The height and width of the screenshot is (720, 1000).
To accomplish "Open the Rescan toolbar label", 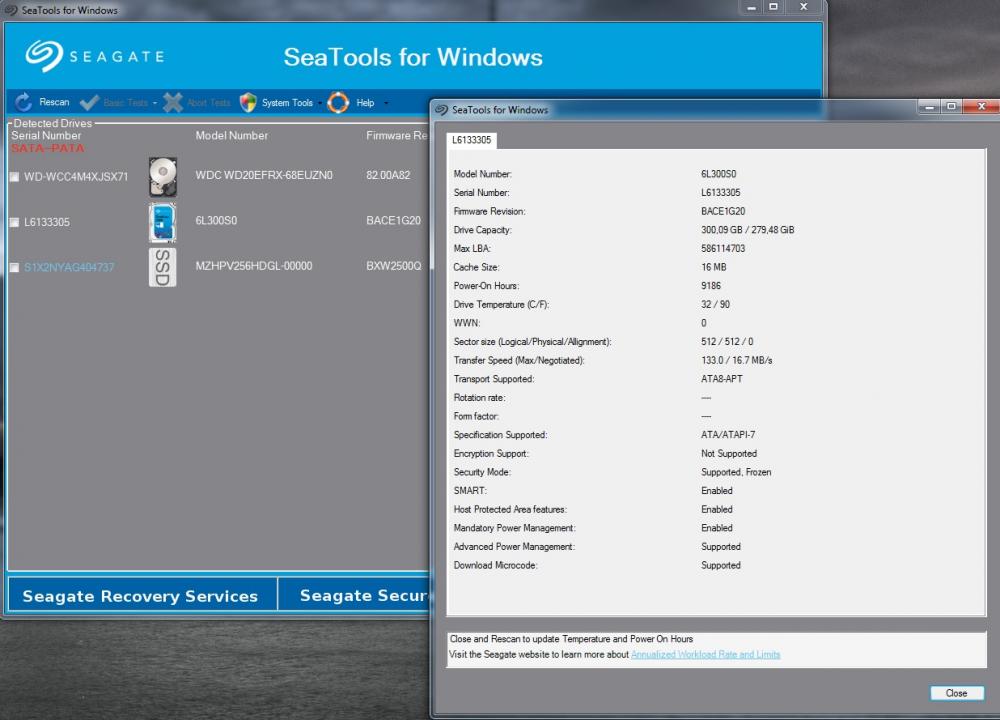I will [55, 102].
